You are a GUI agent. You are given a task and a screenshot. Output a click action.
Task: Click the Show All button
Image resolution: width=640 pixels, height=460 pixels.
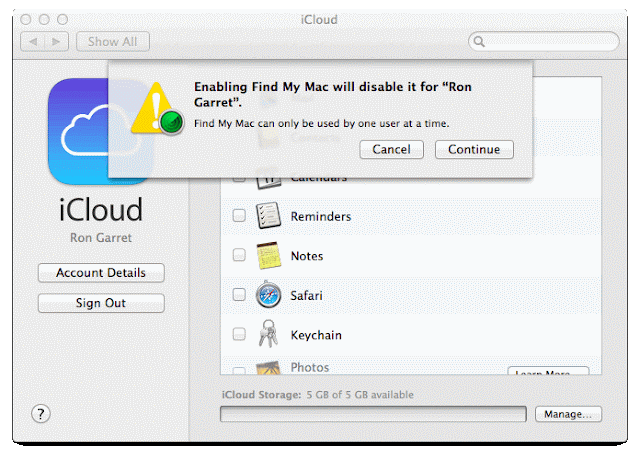pos(113,42)
